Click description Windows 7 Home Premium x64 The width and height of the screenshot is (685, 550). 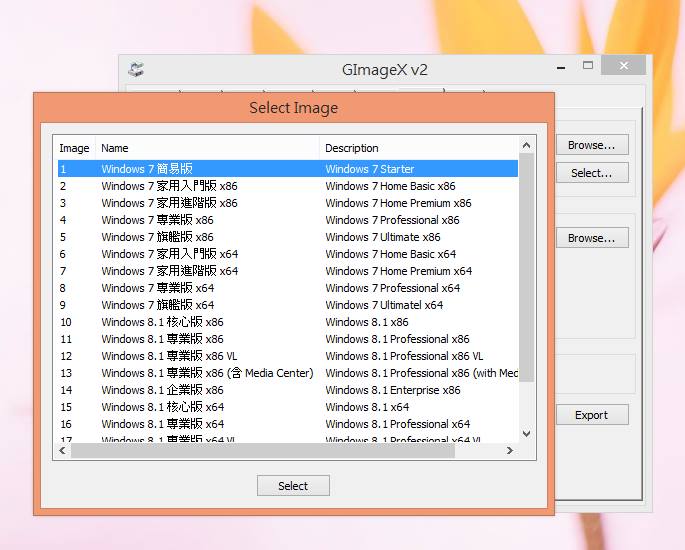[399, 271]
